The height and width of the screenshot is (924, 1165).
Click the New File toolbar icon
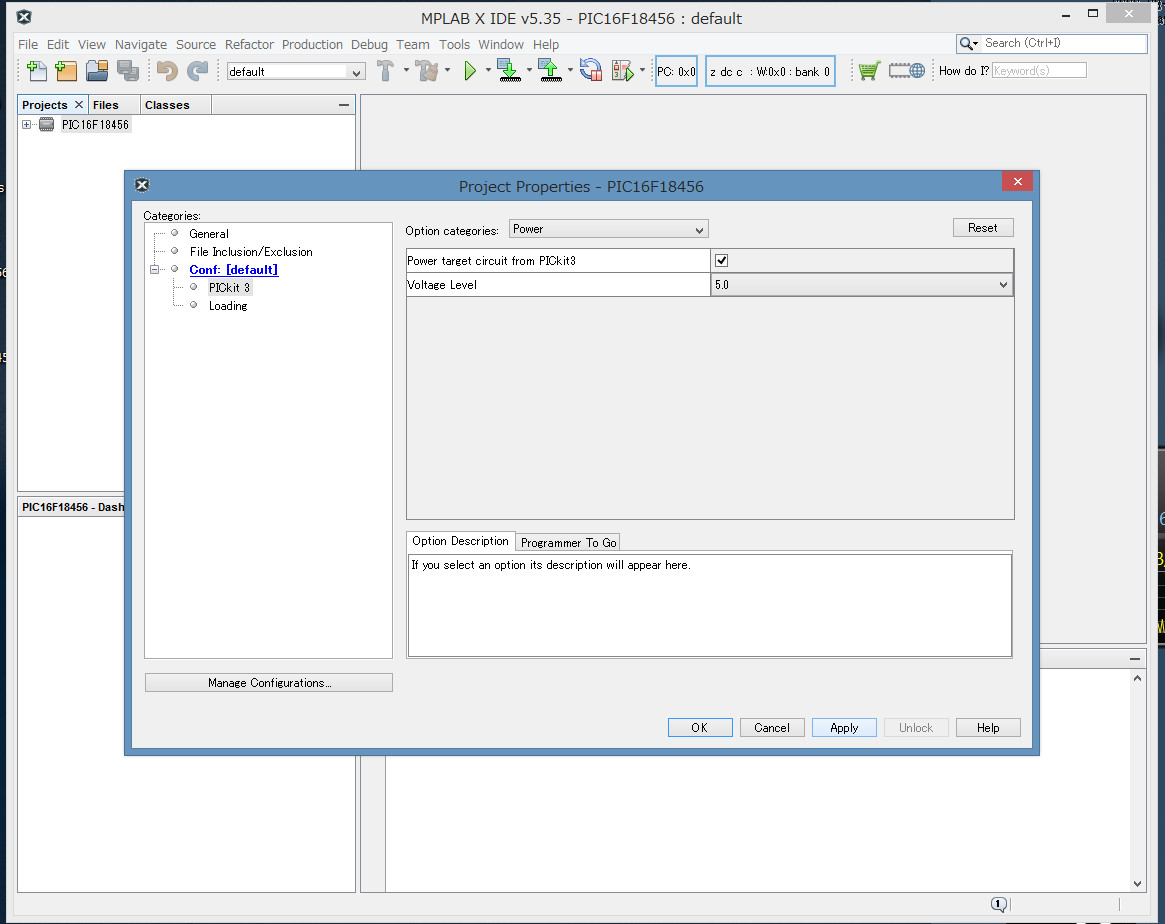coord(36,71)
